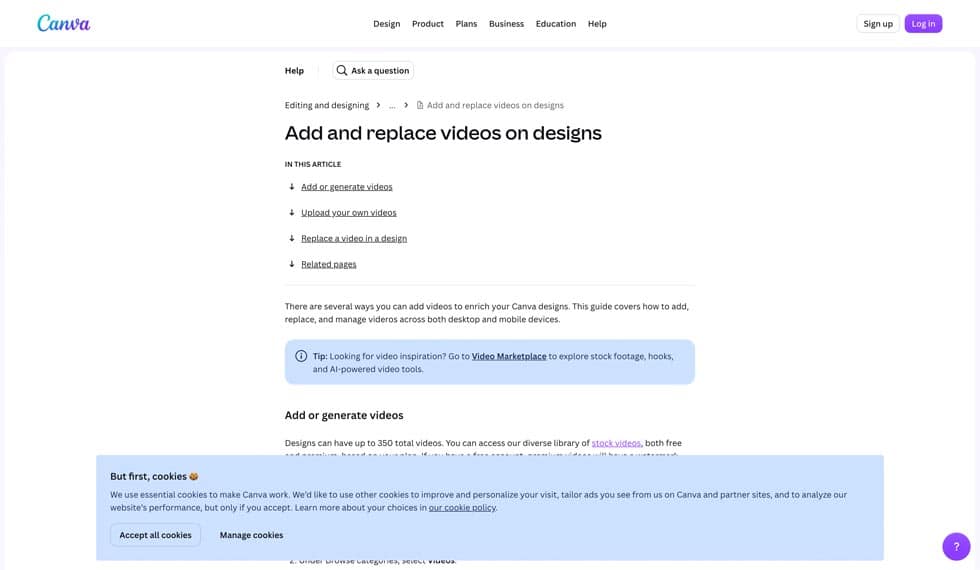
Task: Click the info icon in the Tip box
Action: [301, 356]
